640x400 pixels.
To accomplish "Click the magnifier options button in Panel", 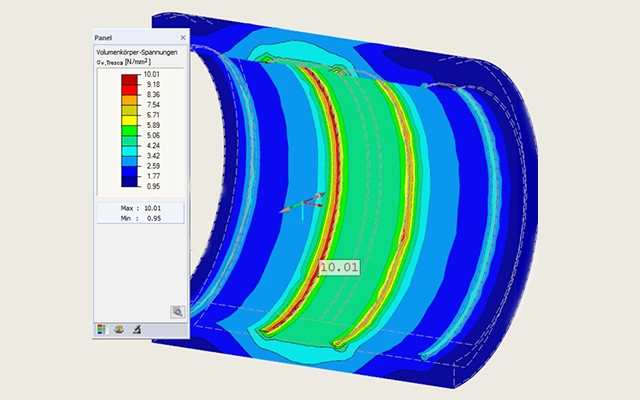I will click(x=178, y=312).
